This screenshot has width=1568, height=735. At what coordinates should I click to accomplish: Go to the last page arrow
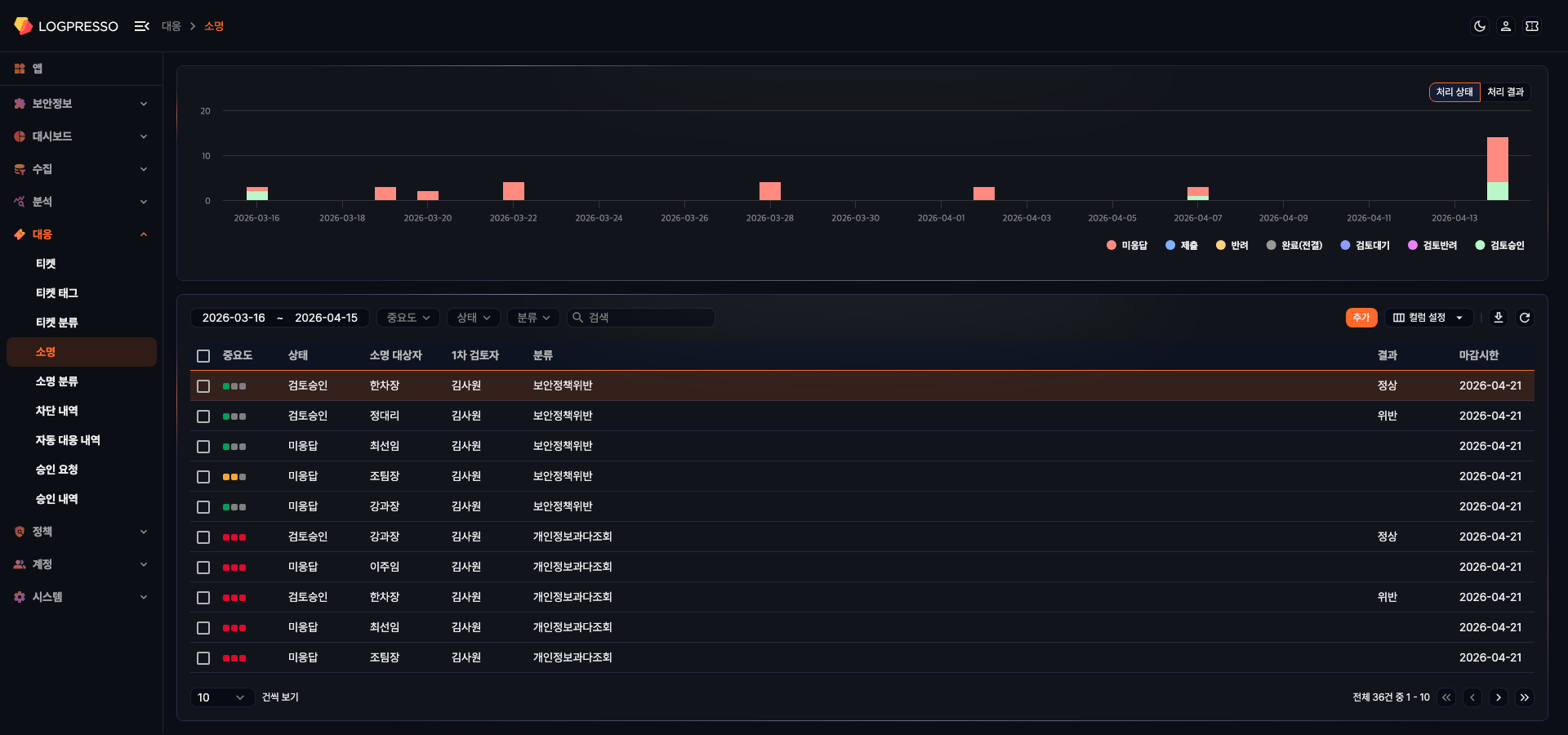point(1524,697)
